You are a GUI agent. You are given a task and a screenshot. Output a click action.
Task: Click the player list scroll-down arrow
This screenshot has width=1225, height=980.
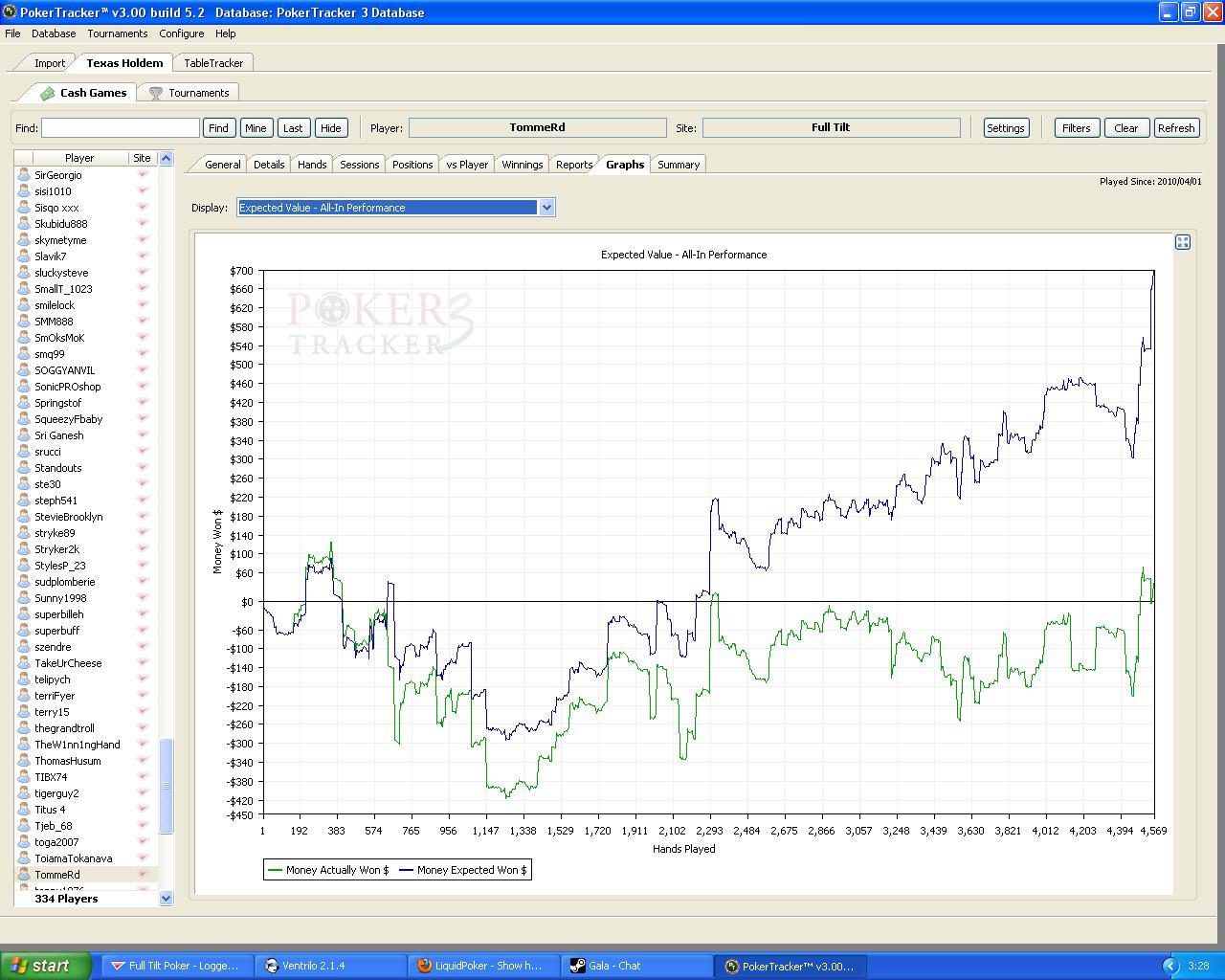pyautogui.click(x=166, y=898)
